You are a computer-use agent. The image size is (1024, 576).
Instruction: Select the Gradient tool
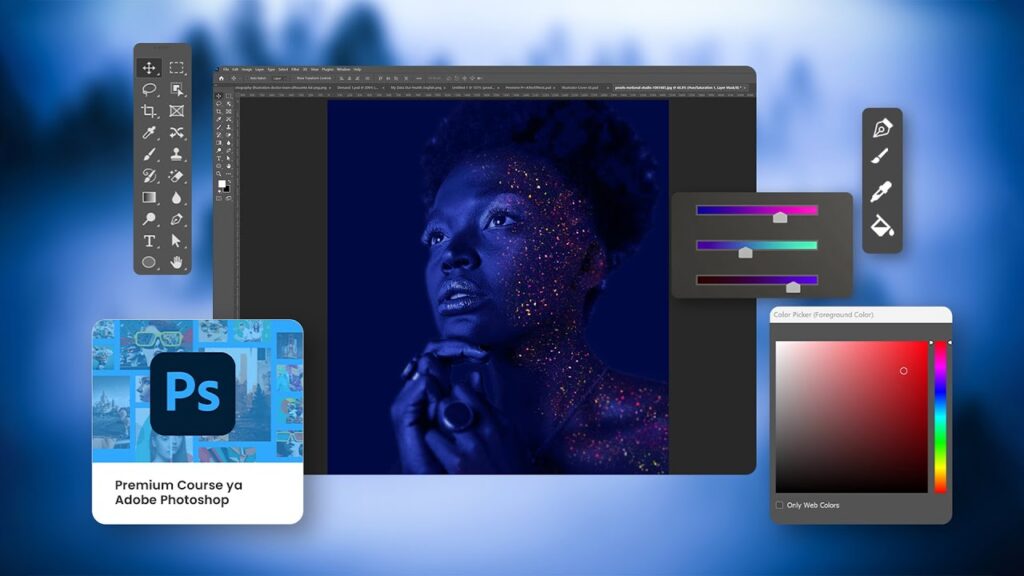pos(149,197)
